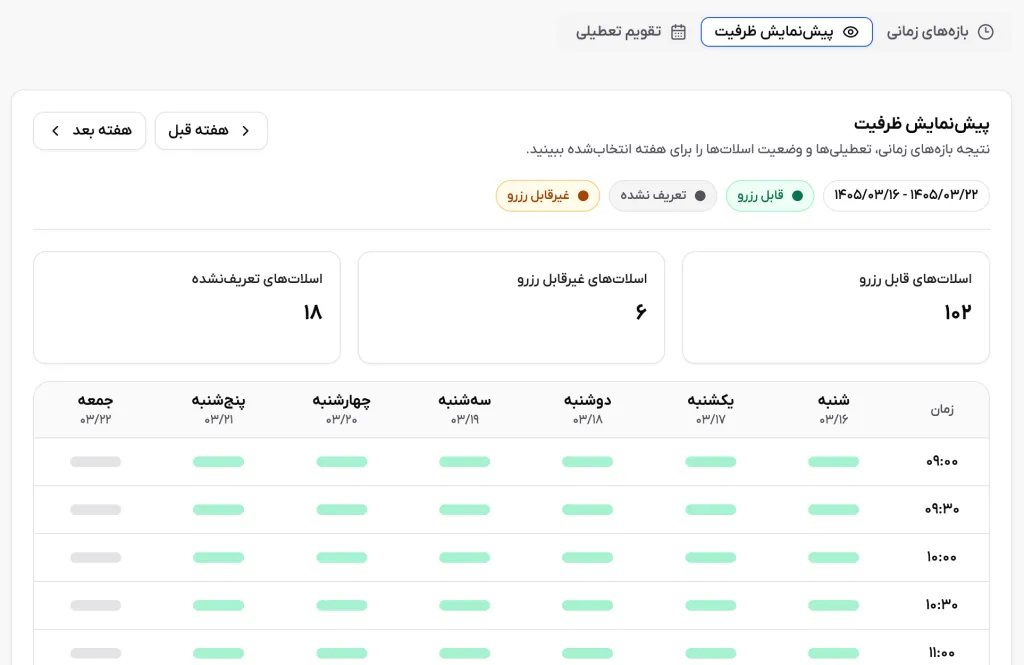Click the زمان column header
1024x665 pixels.
pos(942,410)
